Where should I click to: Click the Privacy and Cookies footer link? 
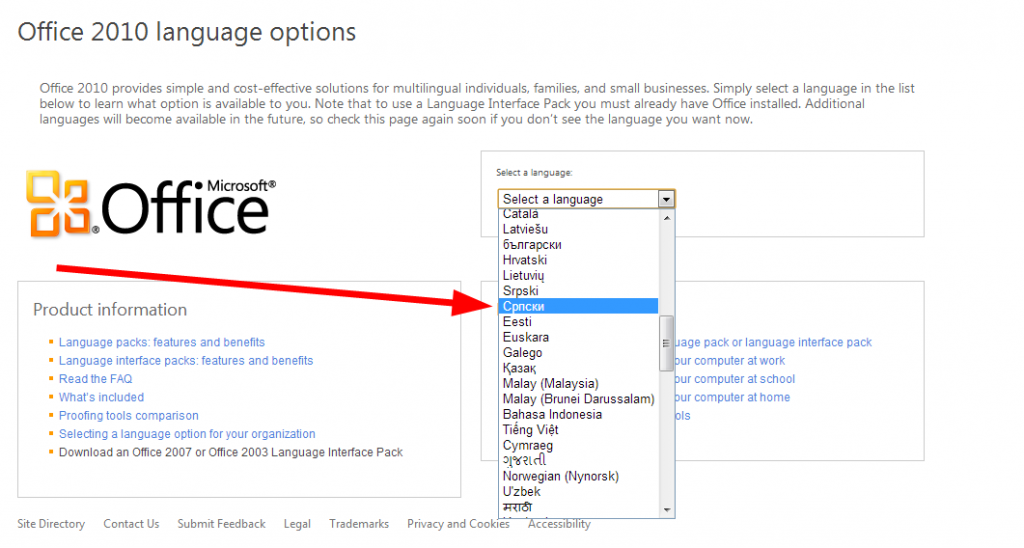point(458,524)
